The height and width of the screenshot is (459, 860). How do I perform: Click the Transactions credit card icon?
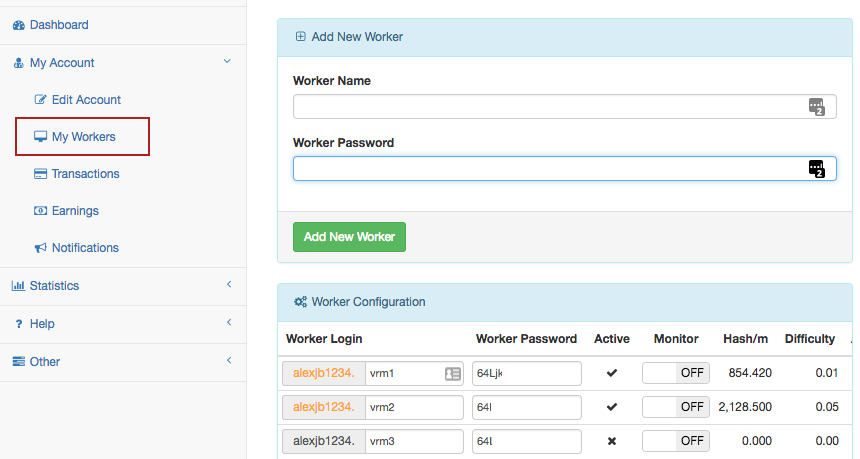[41, 174]
